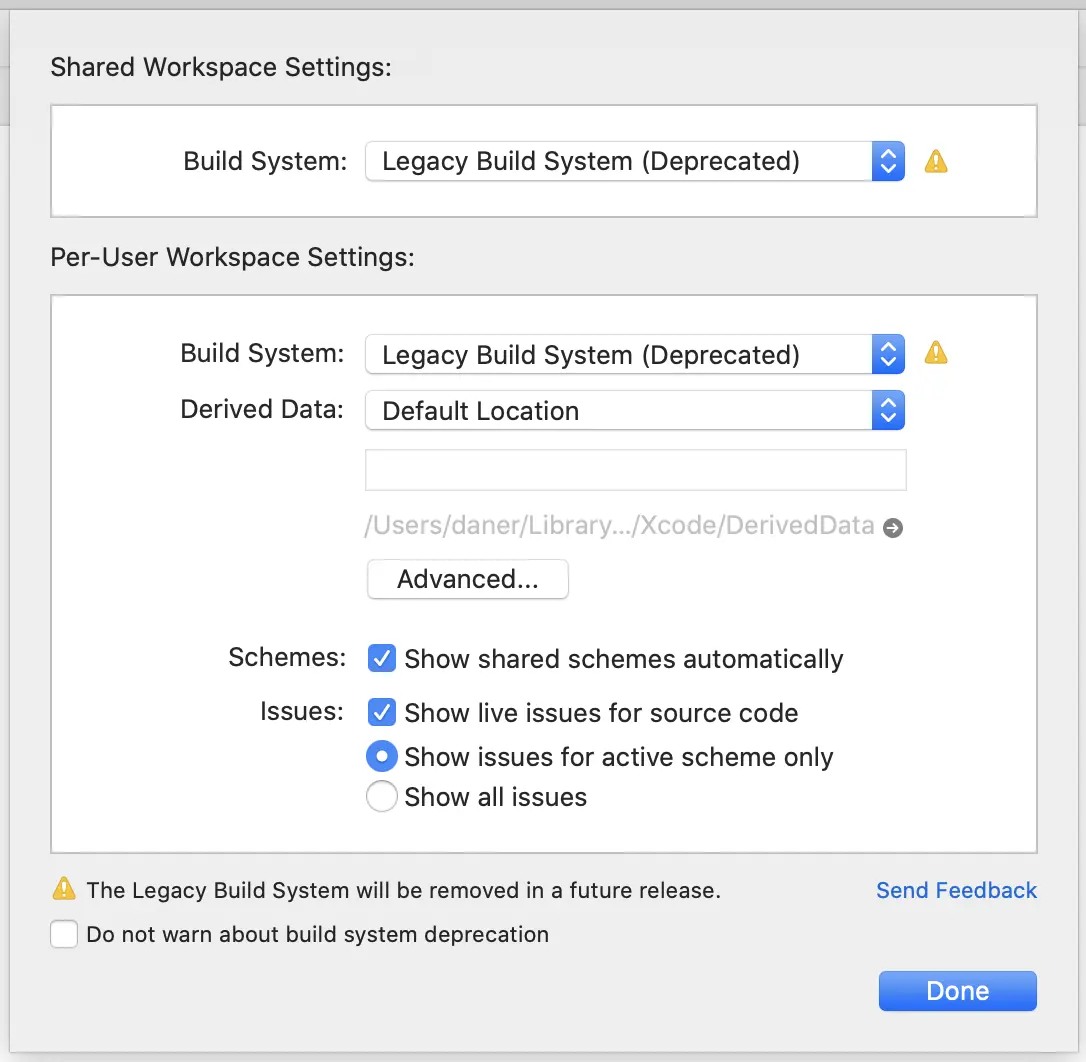This screenshot has height=1062, width=1086.
Task: Select Show all issues radio button
Action: point(381,797)
